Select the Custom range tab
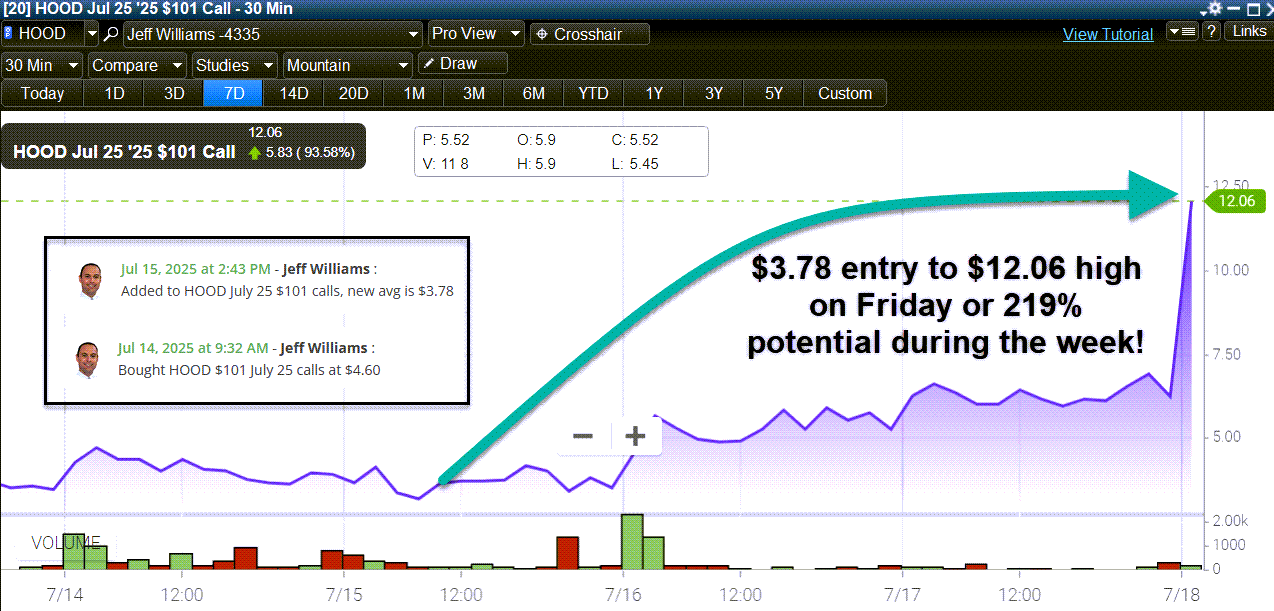The width and height of the screenshot is (1274, 611). coord(845,93)
